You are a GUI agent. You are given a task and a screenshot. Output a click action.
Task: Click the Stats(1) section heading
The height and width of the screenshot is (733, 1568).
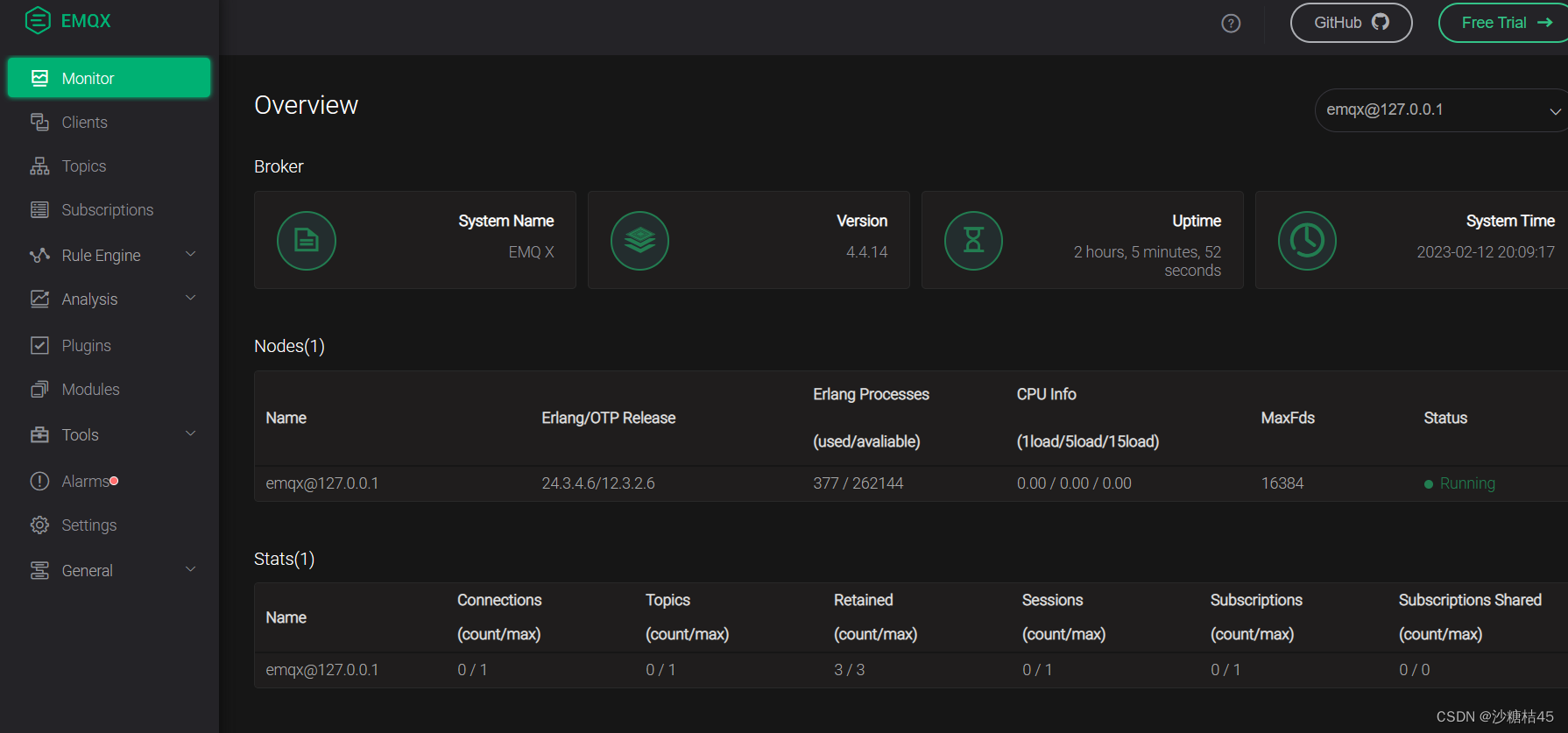tap(284, 559)
